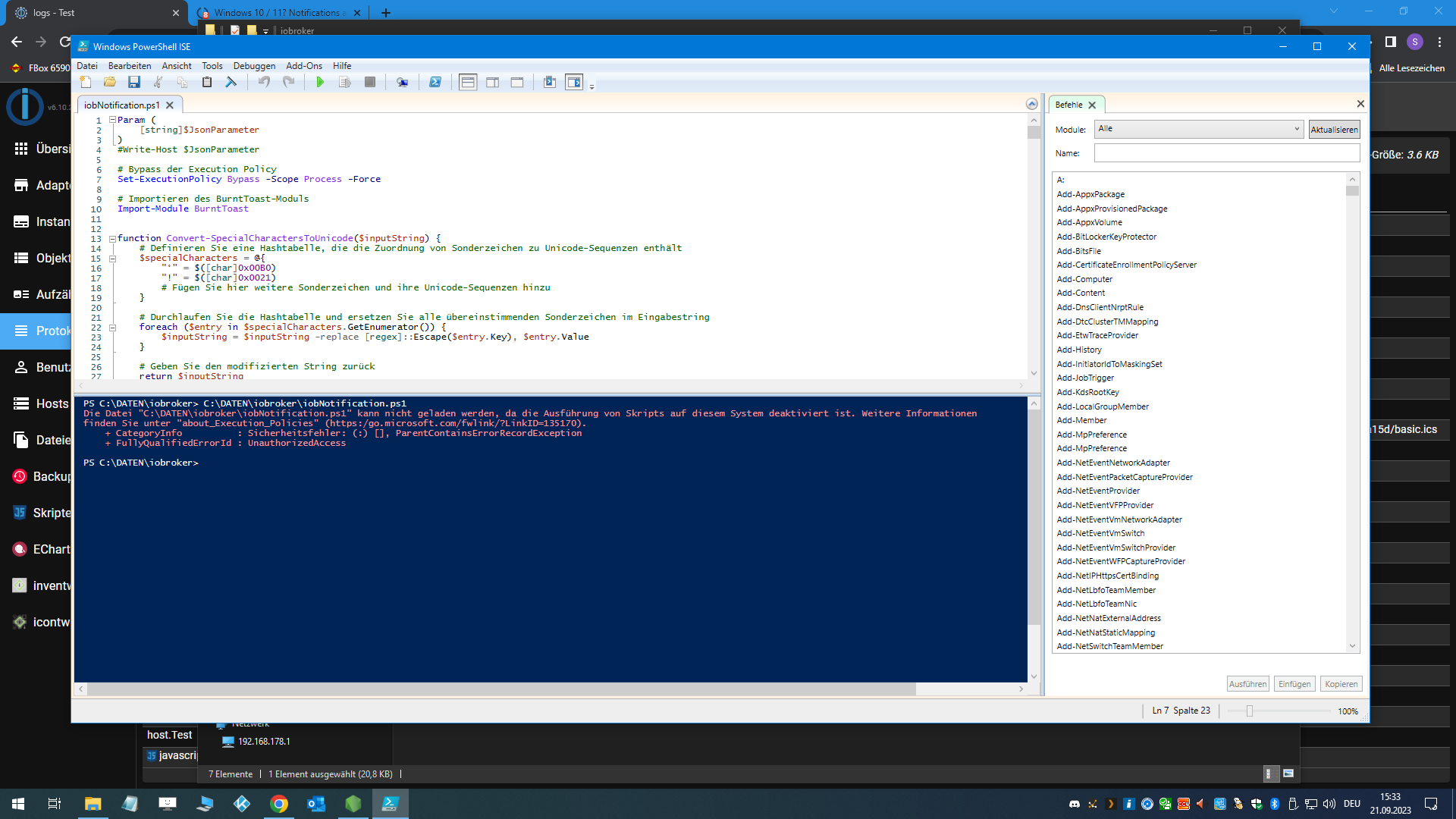This screenshot has height=819, width=1456.
Task: Undo the last edit in ISE toolbar
Action: 264,82
